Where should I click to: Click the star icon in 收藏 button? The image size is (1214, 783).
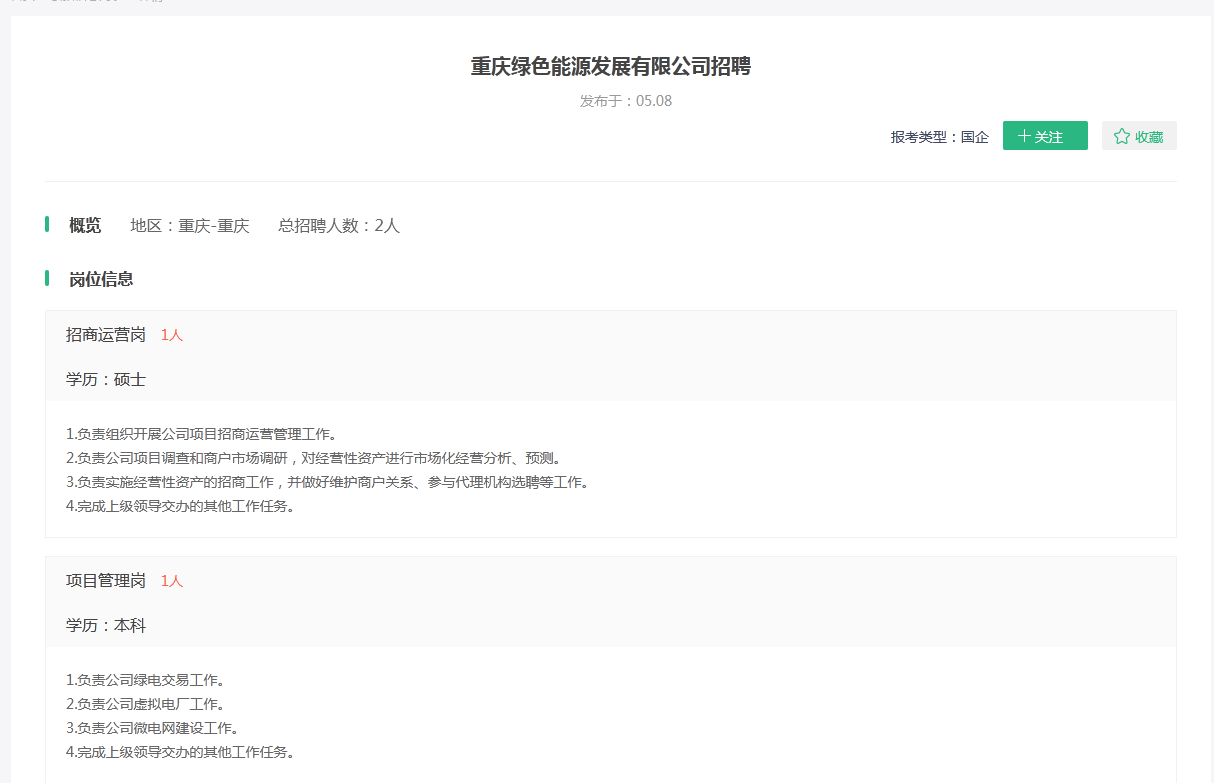pyautogui.click(x=1122, y=136)
